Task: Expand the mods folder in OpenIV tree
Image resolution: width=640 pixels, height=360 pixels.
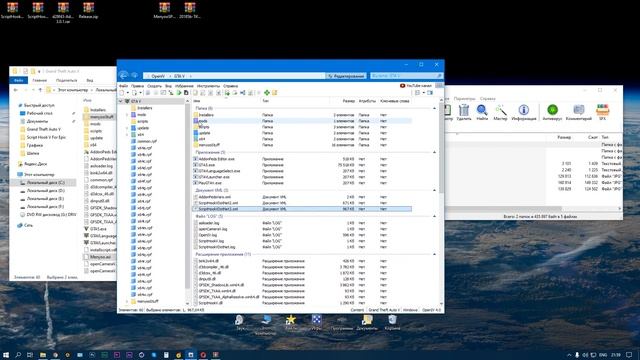Action: click(x=127, y=115)
